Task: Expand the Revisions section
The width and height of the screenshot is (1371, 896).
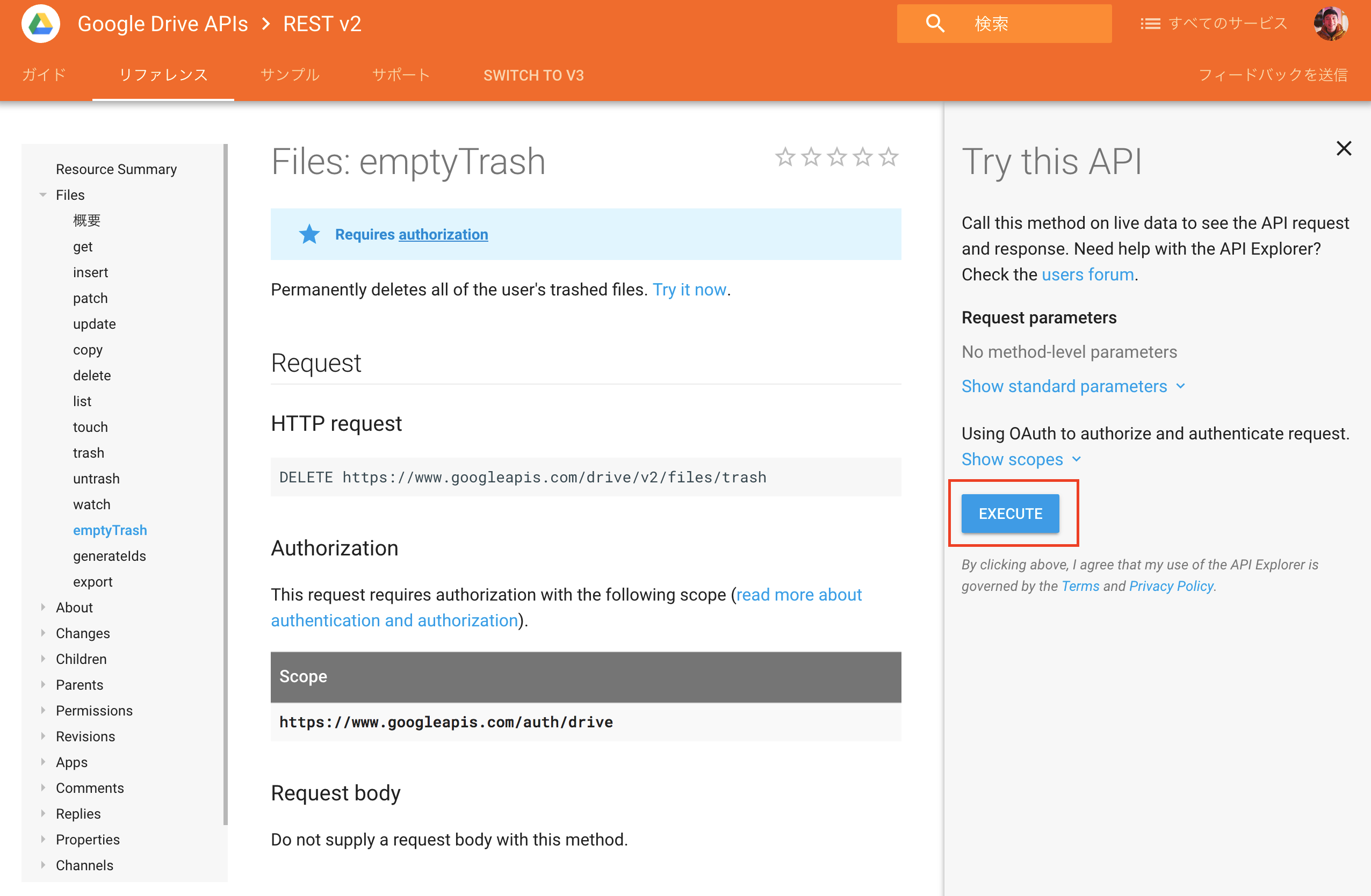Action: 43,736
